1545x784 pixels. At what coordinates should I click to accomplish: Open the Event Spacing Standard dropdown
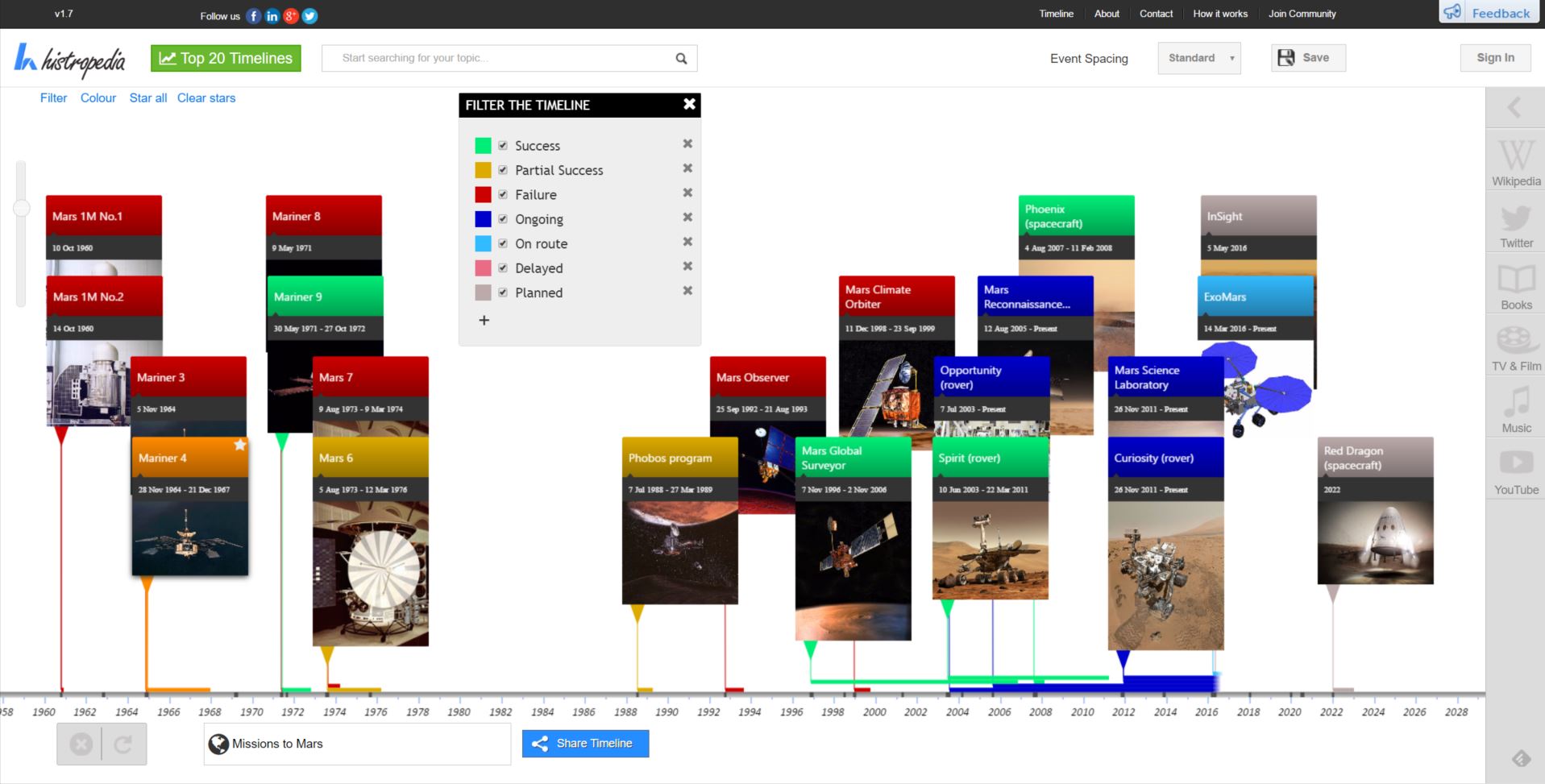point(1198,58)
